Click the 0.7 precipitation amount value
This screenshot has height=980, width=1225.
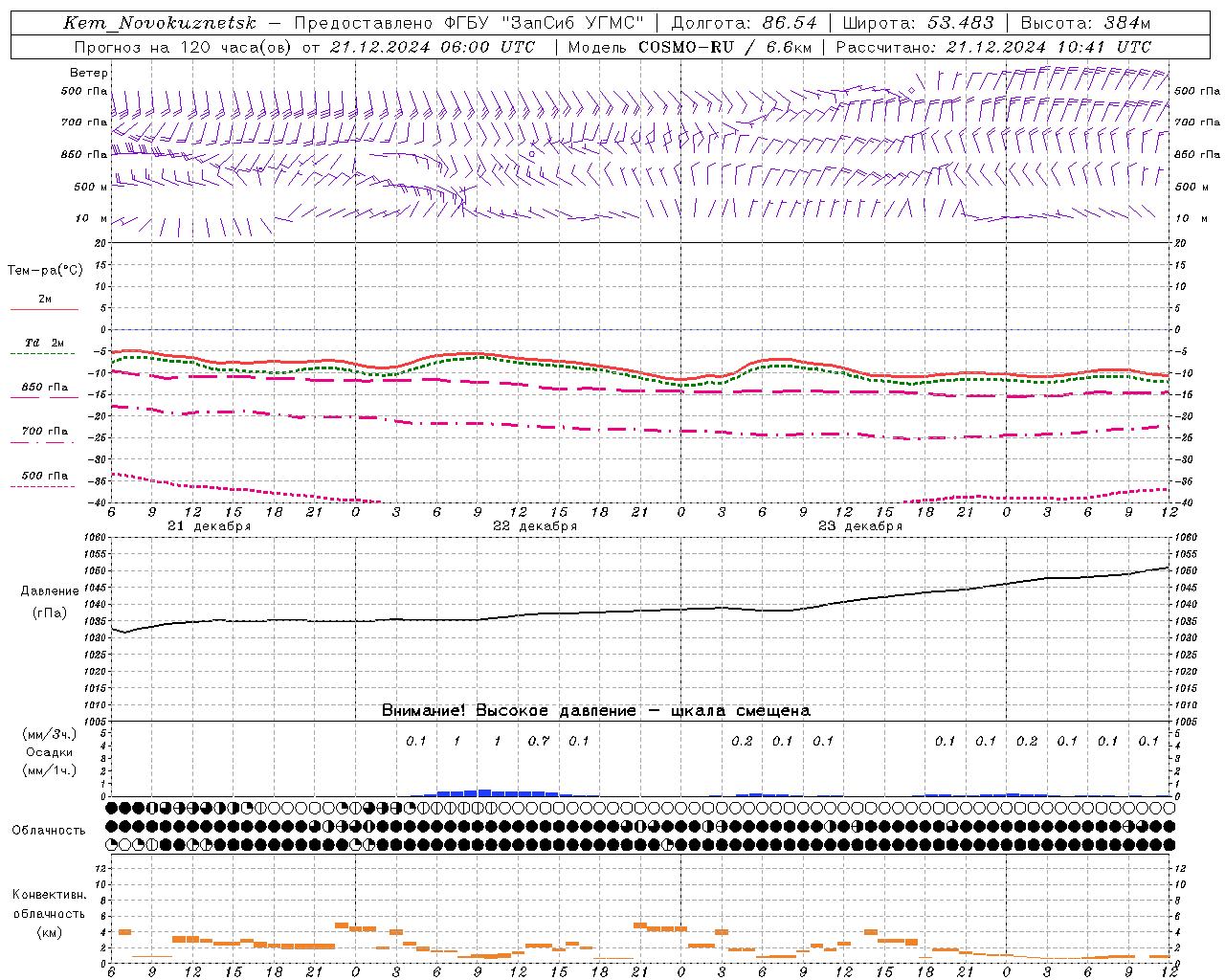tap(539, 741)
